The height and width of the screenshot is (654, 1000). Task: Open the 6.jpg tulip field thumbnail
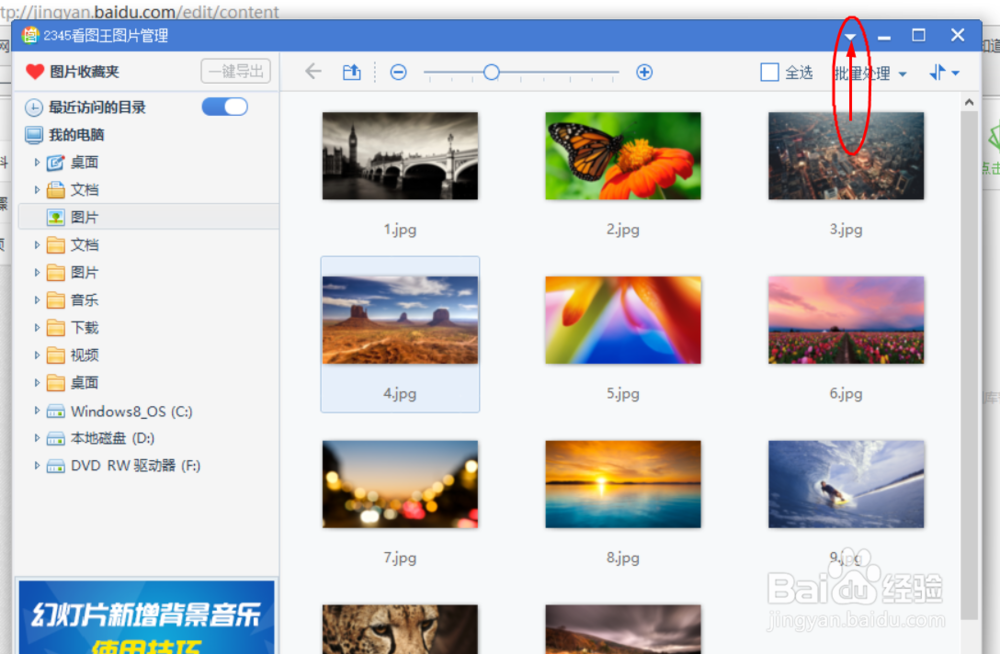coord(846,320)
